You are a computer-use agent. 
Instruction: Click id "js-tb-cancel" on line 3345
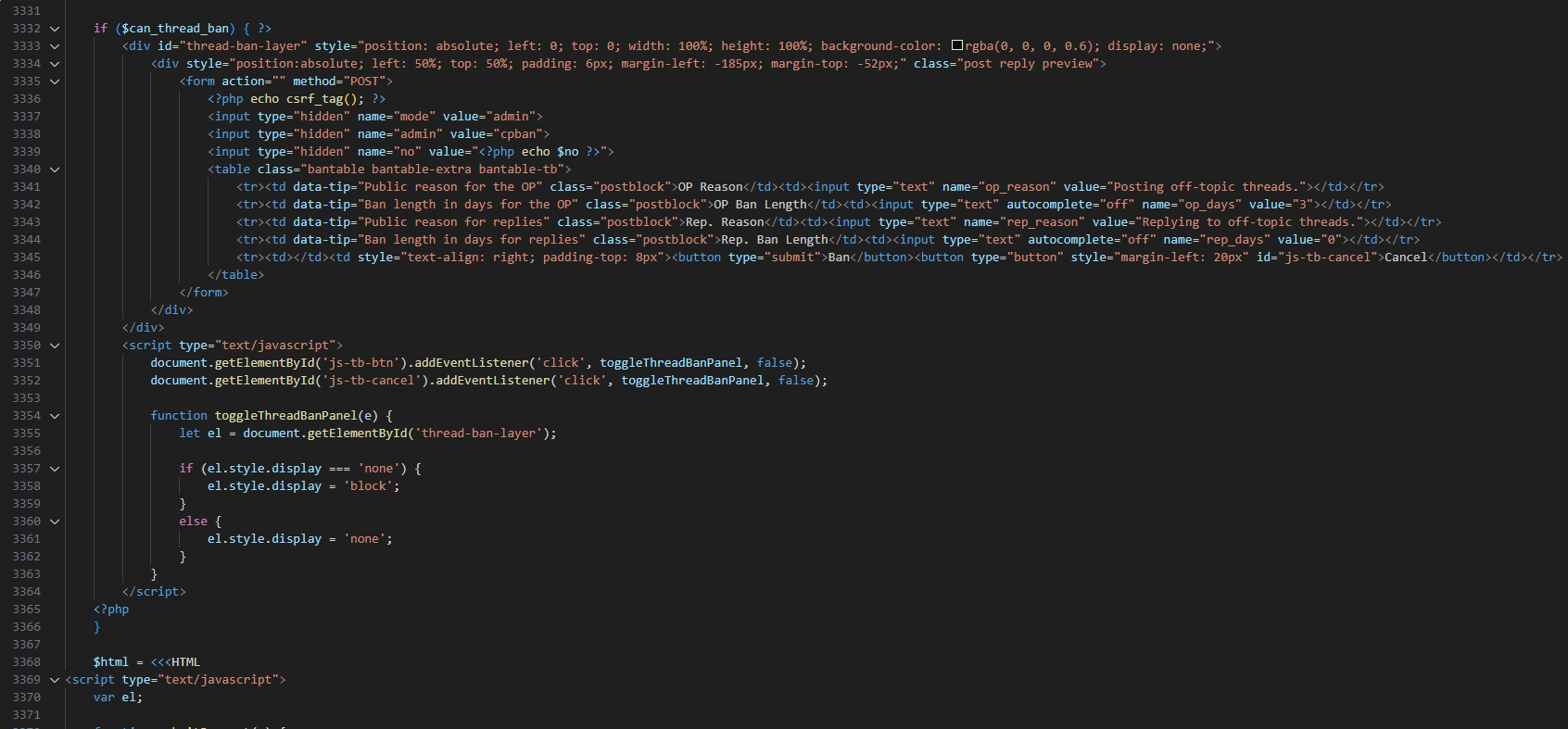(x=1327, y=258)
